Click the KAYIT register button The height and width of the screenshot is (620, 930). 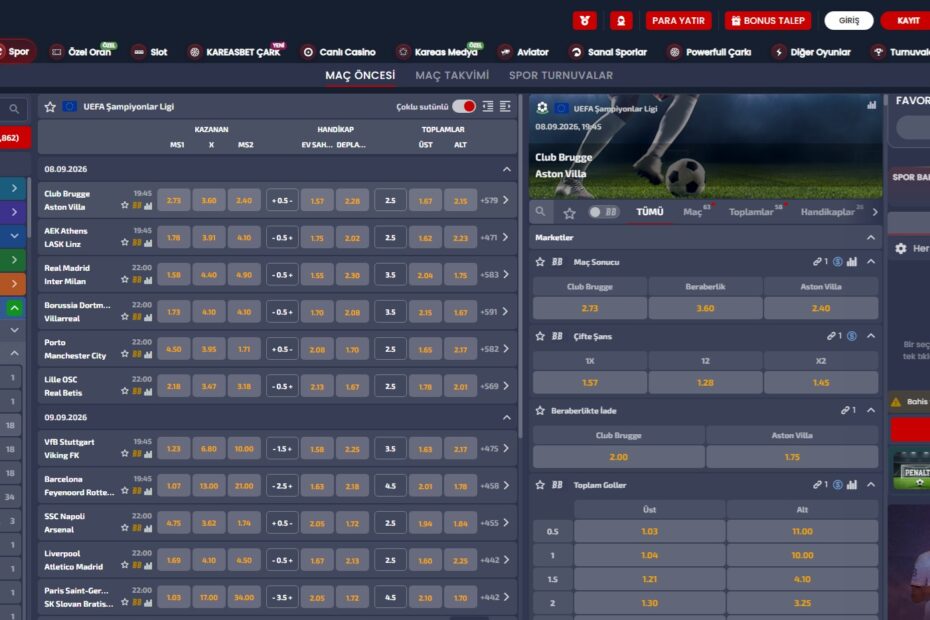(x=907, y=21)
